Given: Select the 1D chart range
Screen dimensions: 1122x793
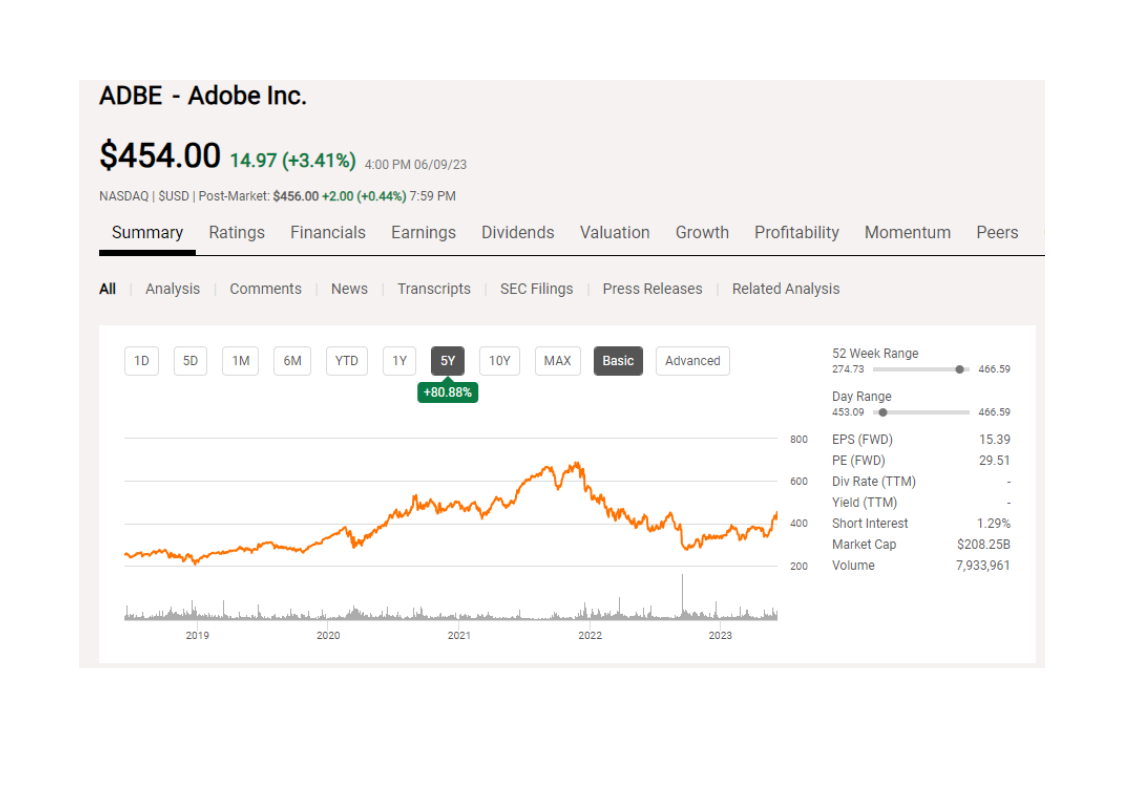Looking at the screenshot, I should pos(142,361).
